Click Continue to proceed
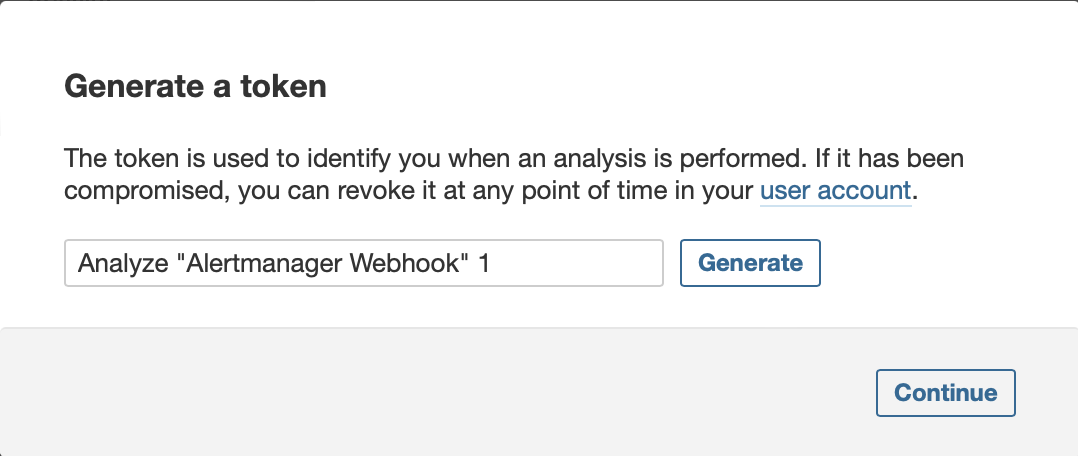This screenshot has width=1078, height=456. coord(945,393)
